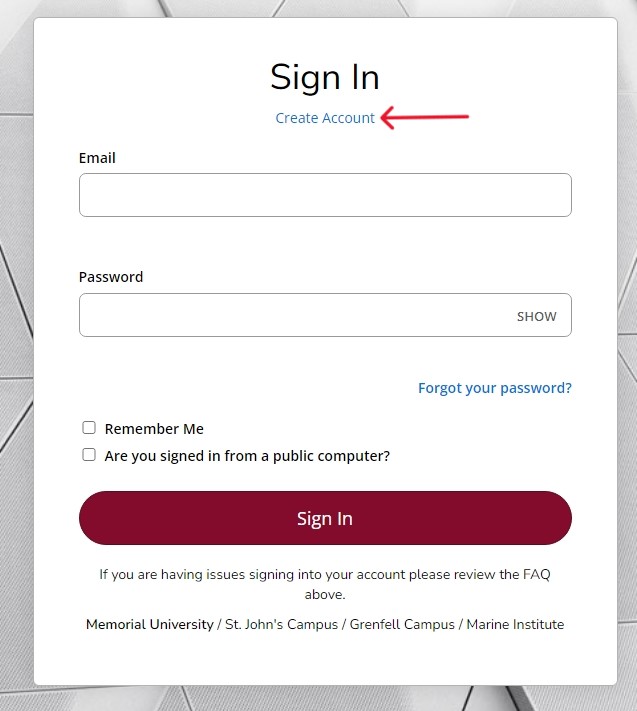Focus the Email input field
Image resolution: width=637 pixels, height=711 pixels.
coord(325,195)
